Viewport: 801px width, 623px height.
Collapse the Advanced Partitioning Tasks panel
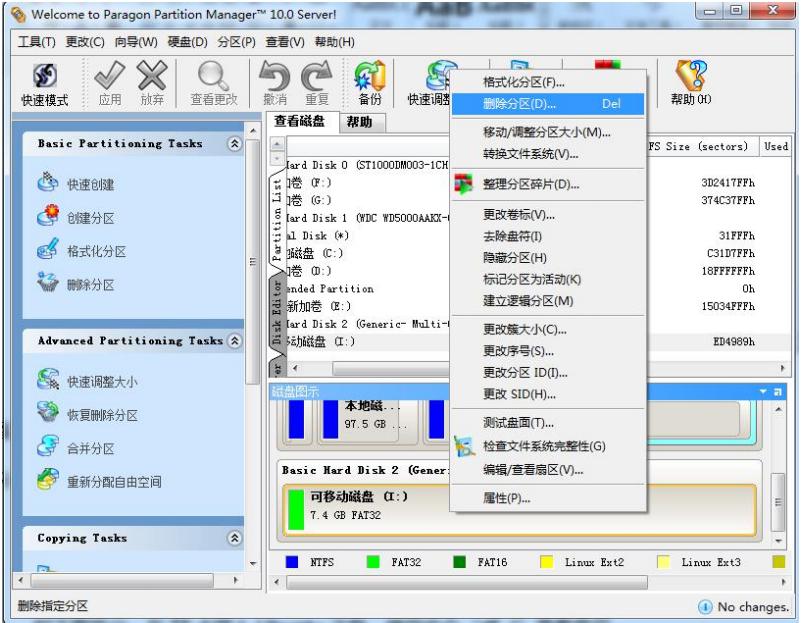[234, 341]
